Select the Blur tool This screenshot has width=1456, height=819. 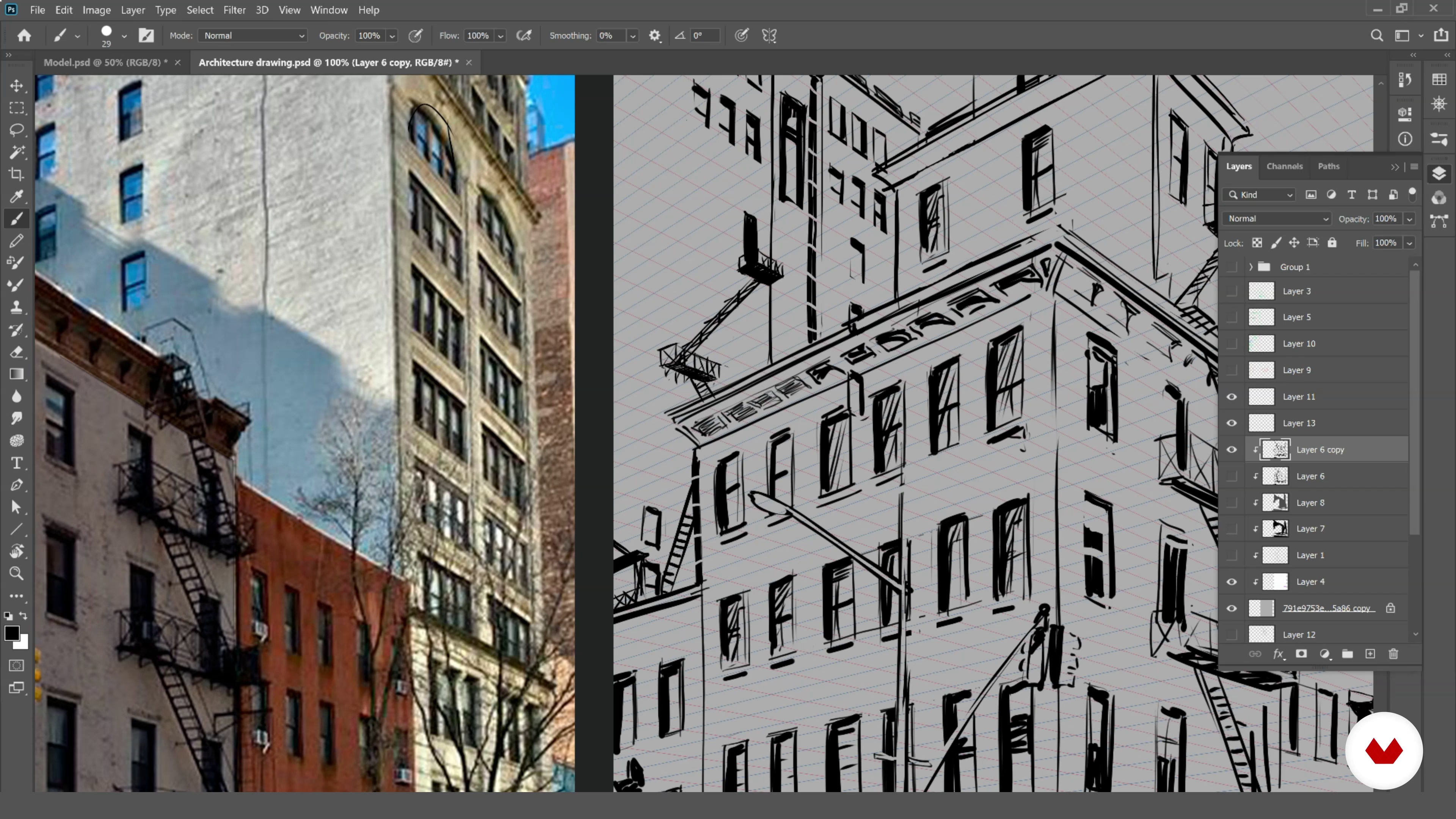[x=16, y=396]
